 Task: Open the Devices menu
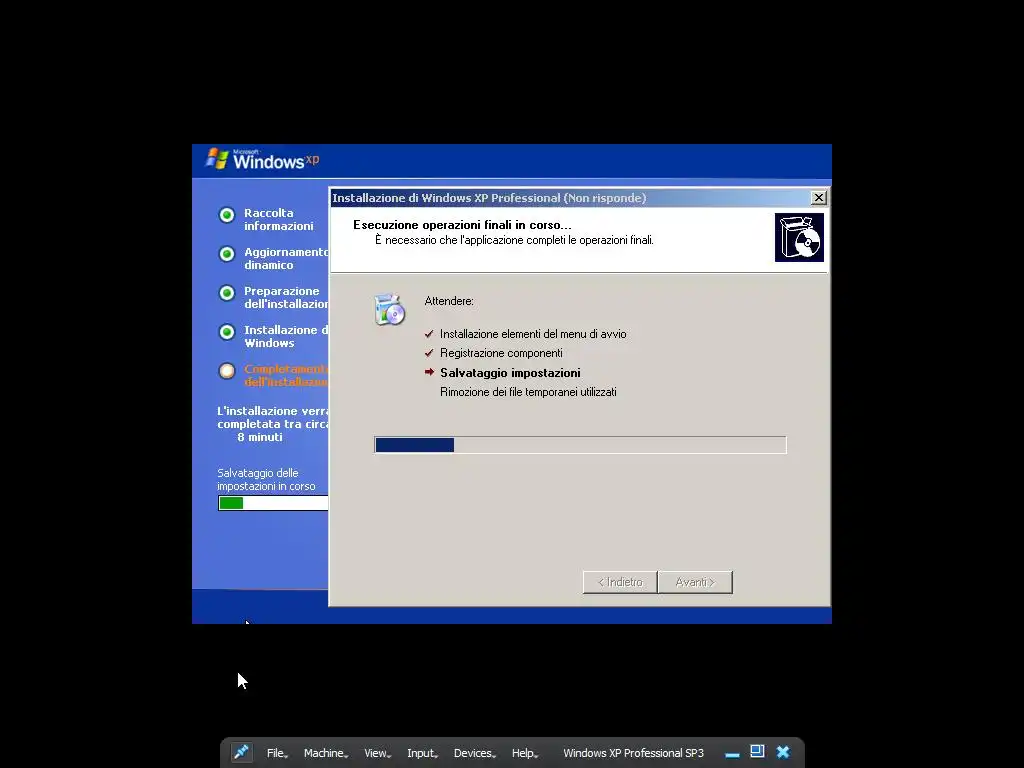point(475,753)
